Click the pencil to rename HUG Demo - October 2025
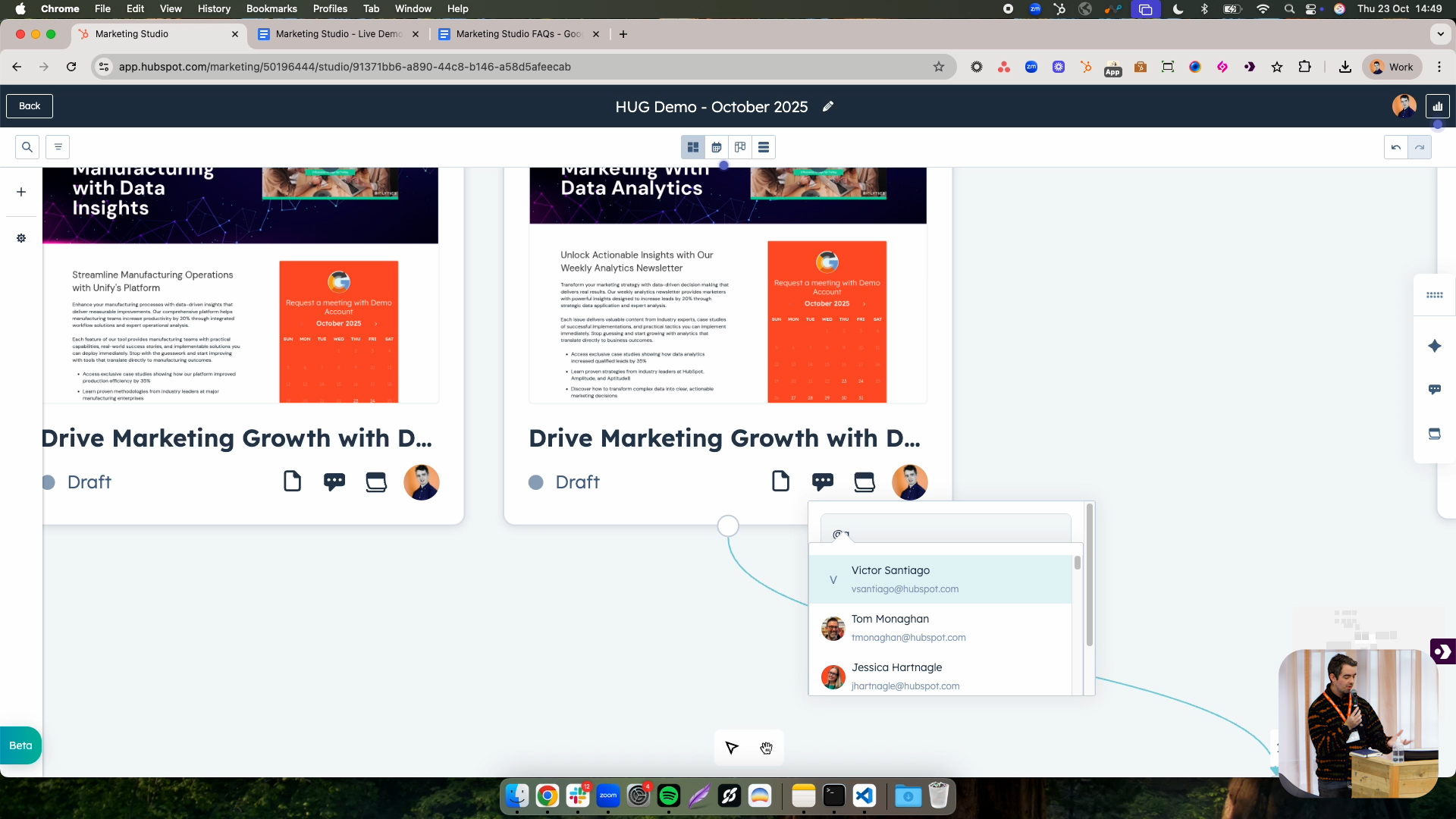The height and width of the screenshot is (819, 1456). click(828, 106)
